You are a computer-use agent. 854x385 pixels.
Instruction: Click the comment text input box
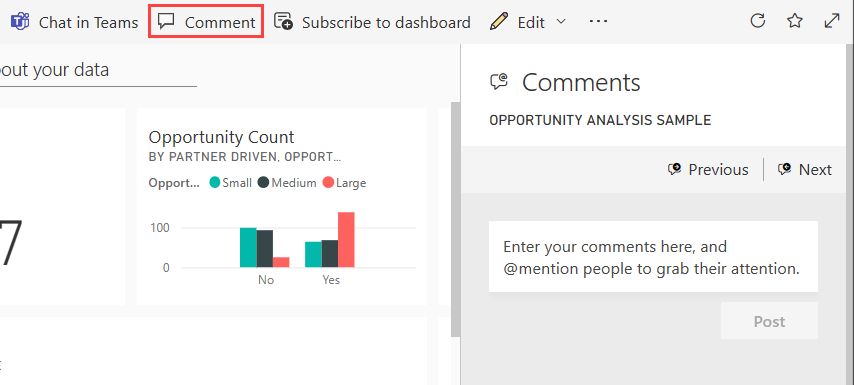[x=653, y=256]
